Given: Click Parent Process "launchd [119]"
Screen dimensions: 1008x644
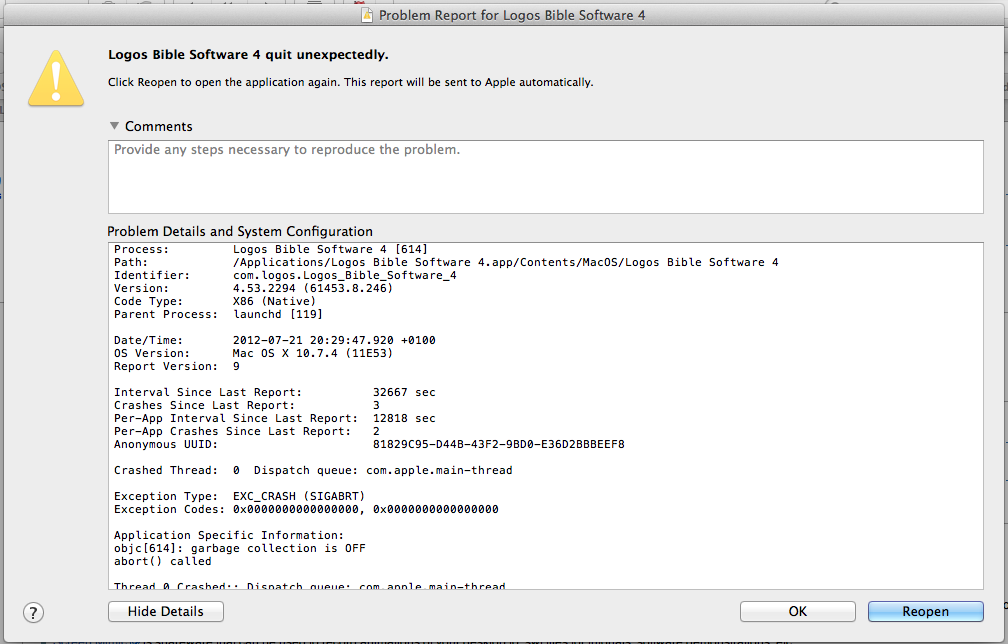Looking at the screenshot, I should (x=278, y=314).
